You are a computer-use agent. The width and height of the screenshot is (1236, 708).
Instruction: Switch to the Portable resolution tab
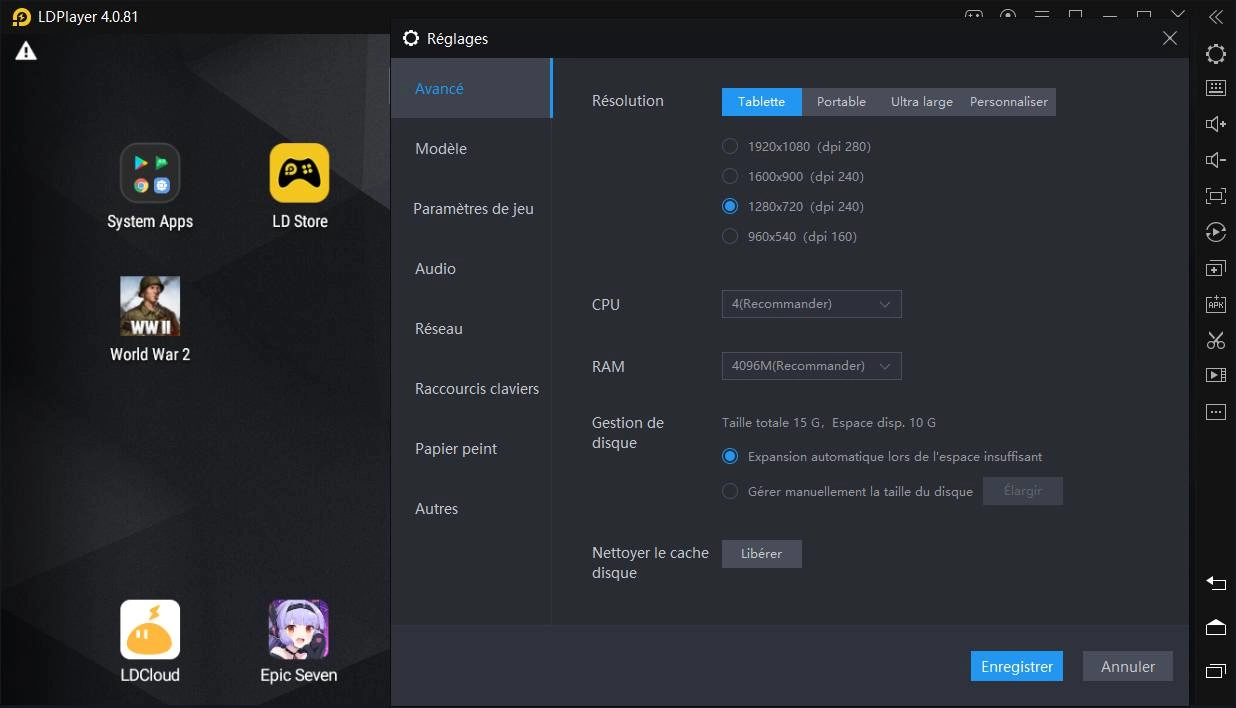841,102
